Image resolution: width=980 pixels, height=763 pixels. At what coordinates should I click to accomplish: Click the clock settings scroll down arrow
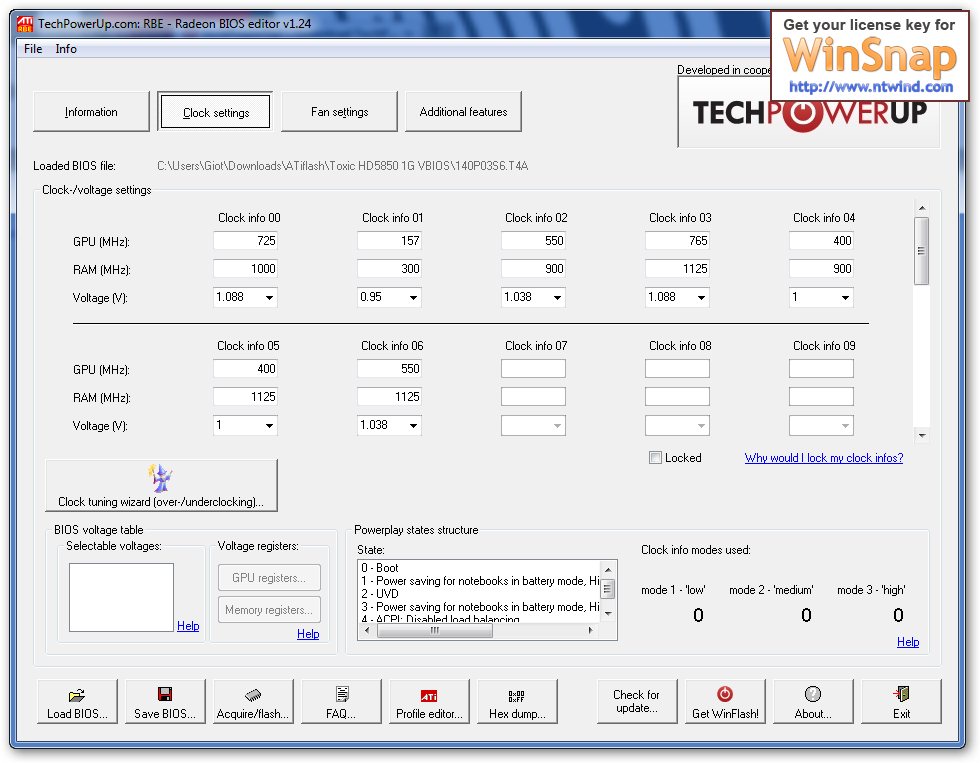click(922, 436)
